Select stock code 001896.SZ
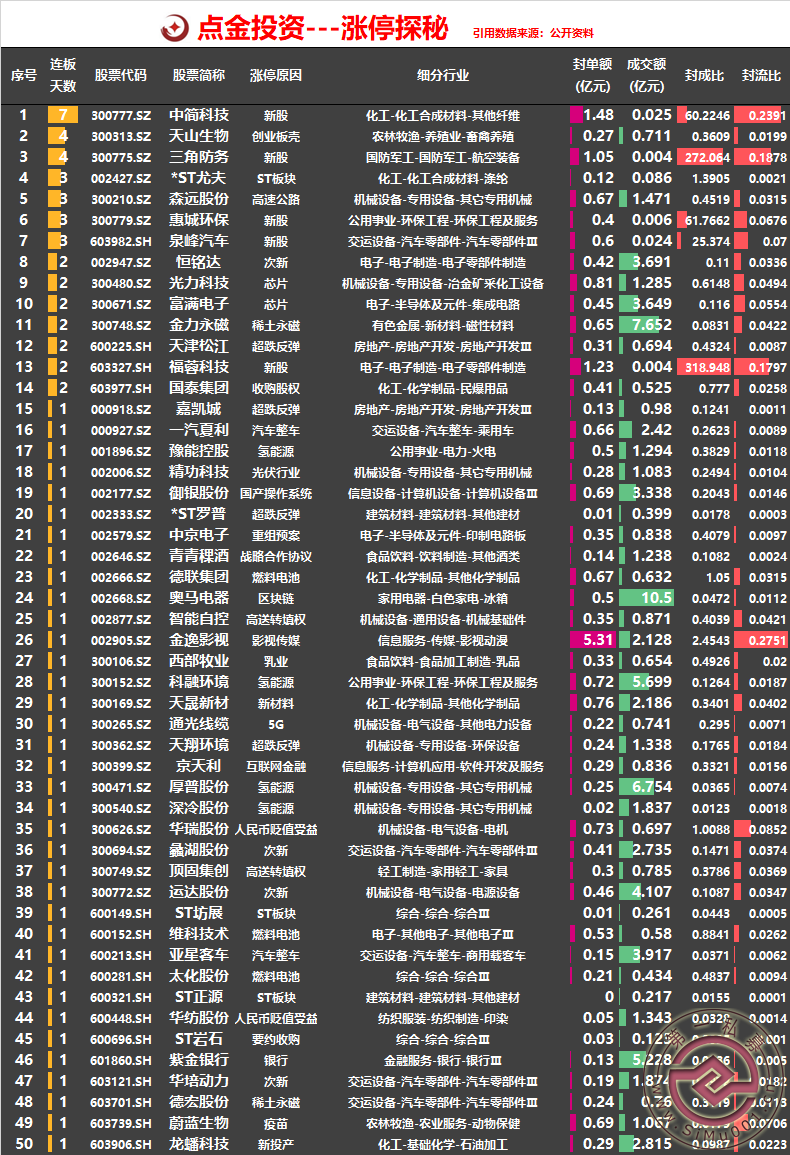This screenshot has height=1155, width=790. click(x=121, y=452)
